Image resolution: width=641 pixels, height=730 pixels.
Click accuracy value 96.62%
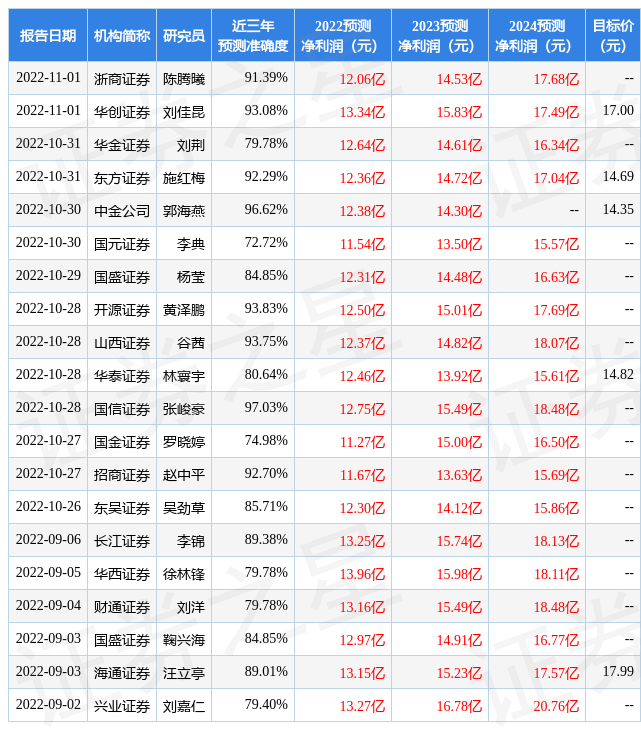(x=266, y=210)
